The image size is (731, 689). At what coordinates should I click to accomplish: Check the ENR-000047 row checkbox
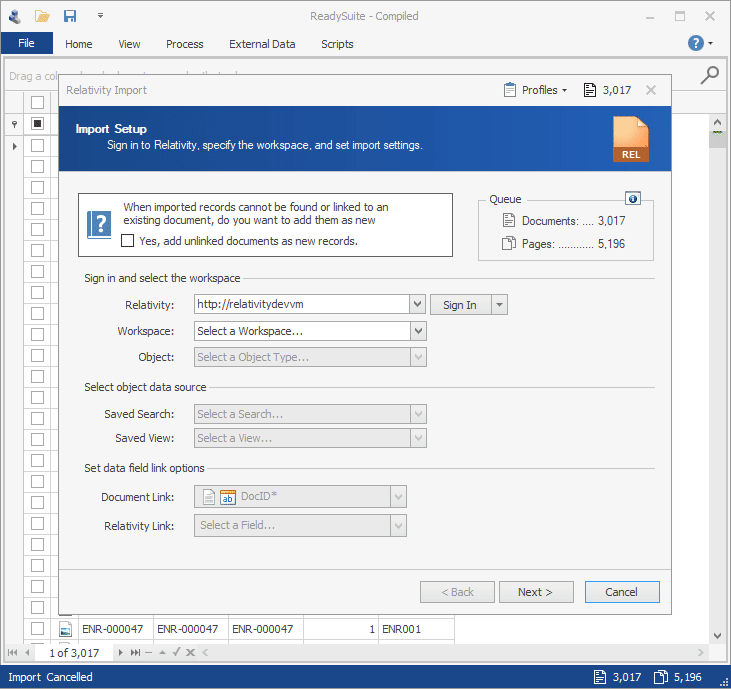point(37,629)
